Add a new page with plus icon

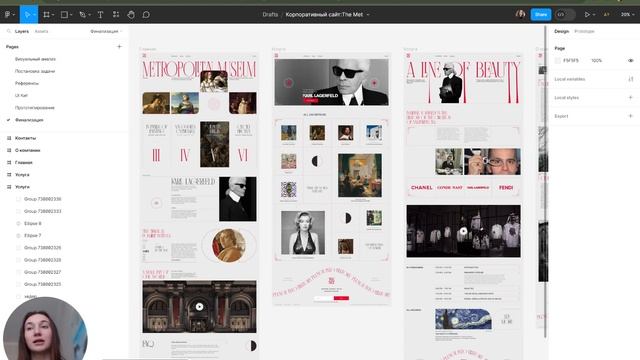119,47
